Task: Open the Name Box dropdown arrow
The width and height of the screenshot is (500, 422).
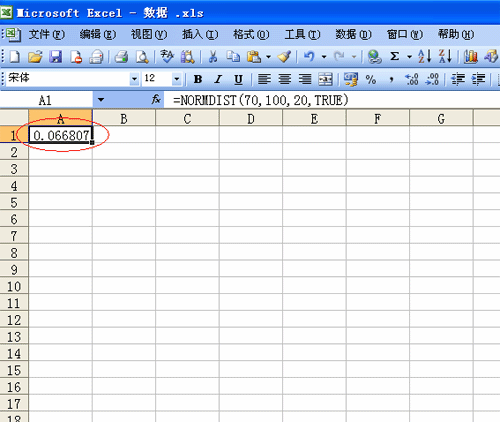Action: tap(101, 100)
